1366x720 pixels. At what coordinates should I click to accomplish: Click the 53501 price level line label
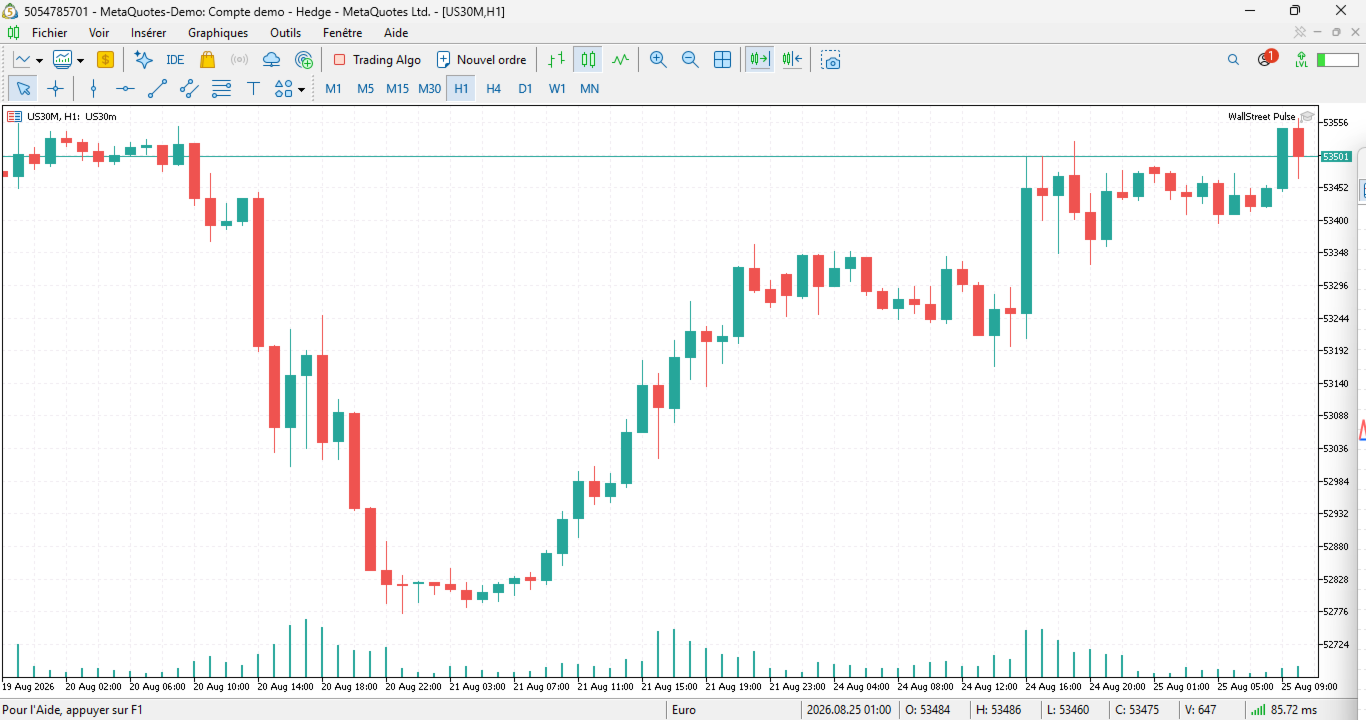[x=1337, y=157]
